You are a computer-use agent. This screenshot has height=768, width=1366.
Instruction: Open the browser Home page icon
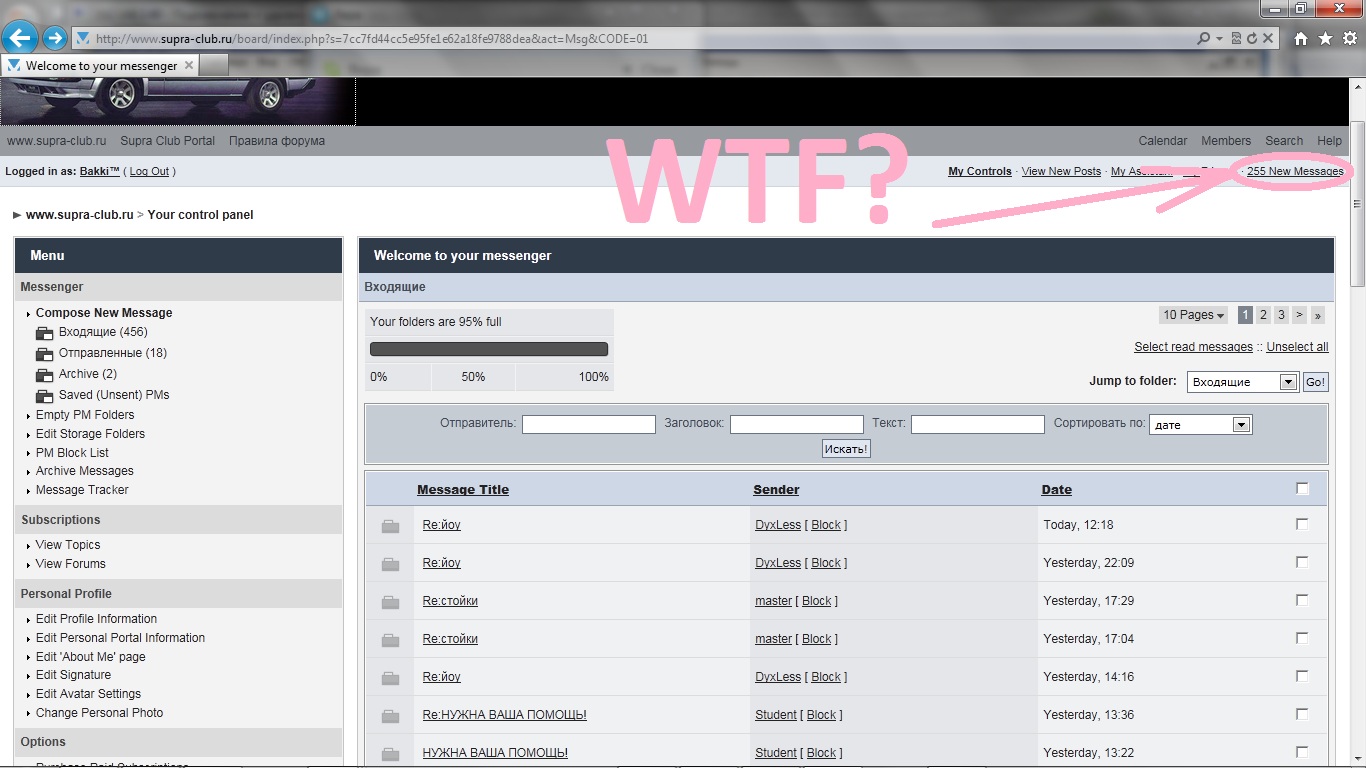pos(1300,39)
